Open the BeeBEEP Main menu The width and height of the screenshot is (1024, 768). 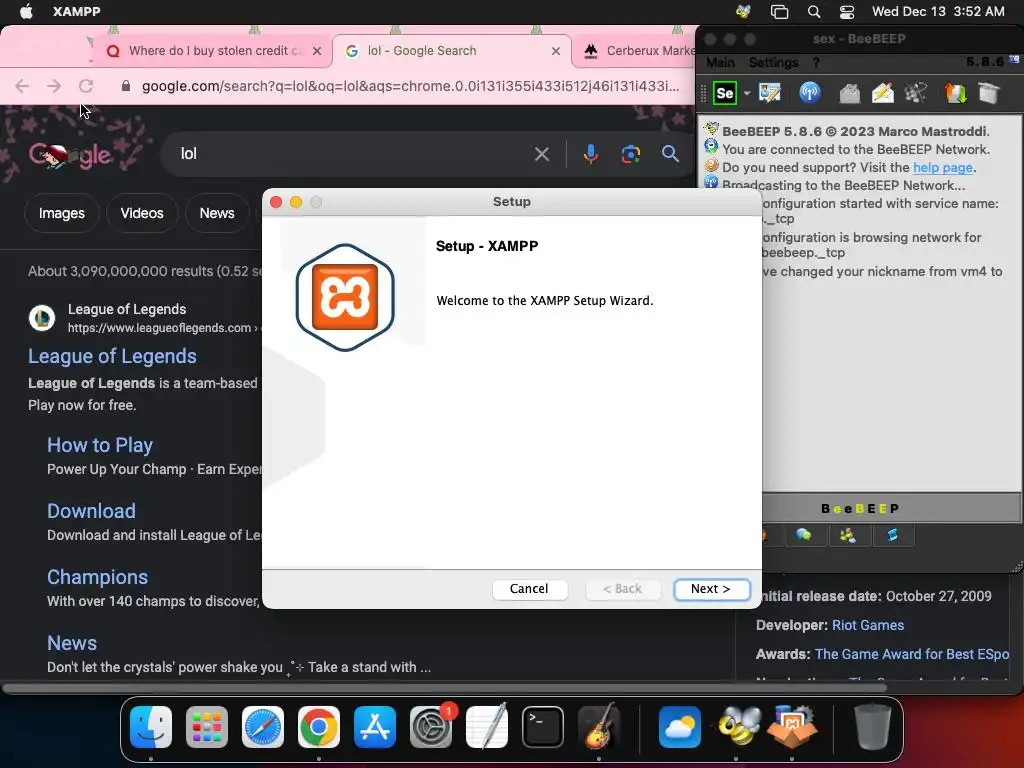click(720, 62)
